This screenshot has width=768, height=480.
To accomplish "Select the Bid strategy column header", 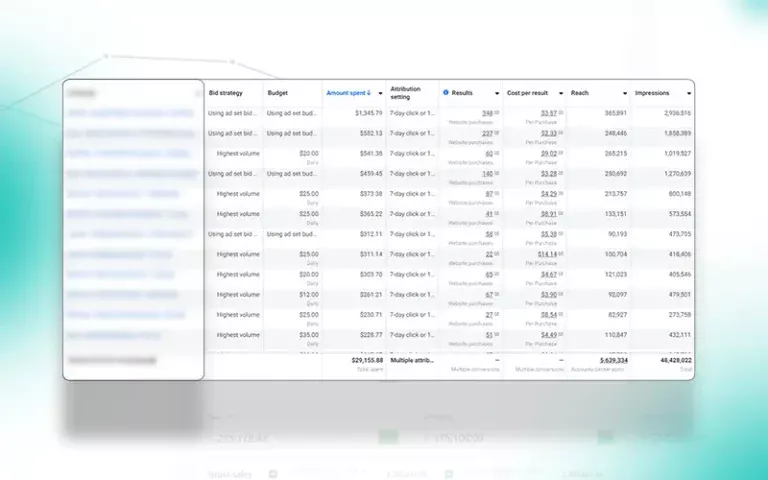I will tap(225, 93).
